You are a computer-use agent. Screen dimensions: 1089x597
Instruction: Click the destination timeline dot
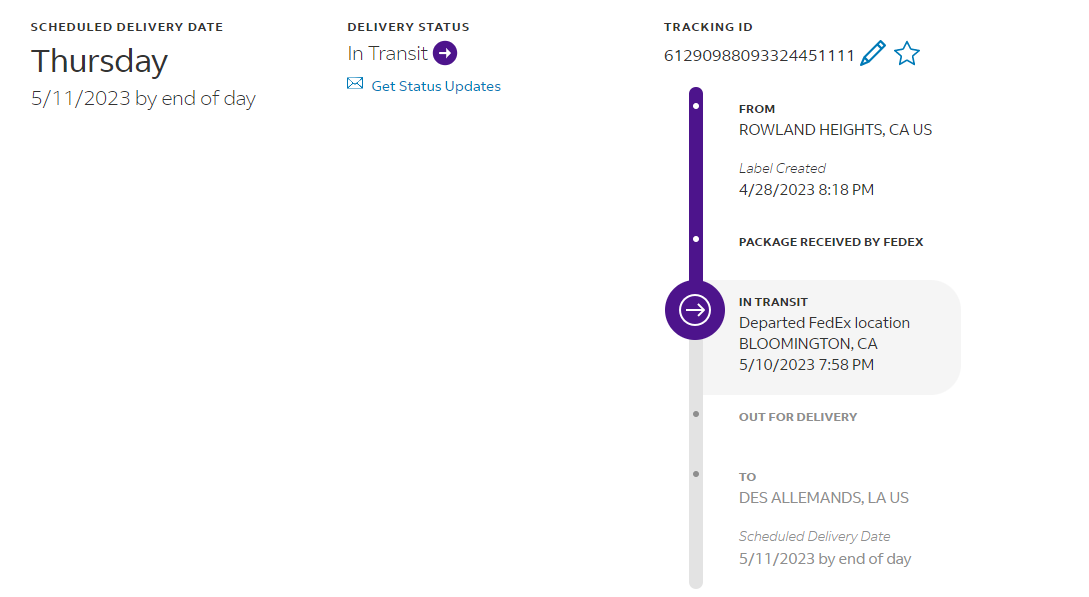696,473
